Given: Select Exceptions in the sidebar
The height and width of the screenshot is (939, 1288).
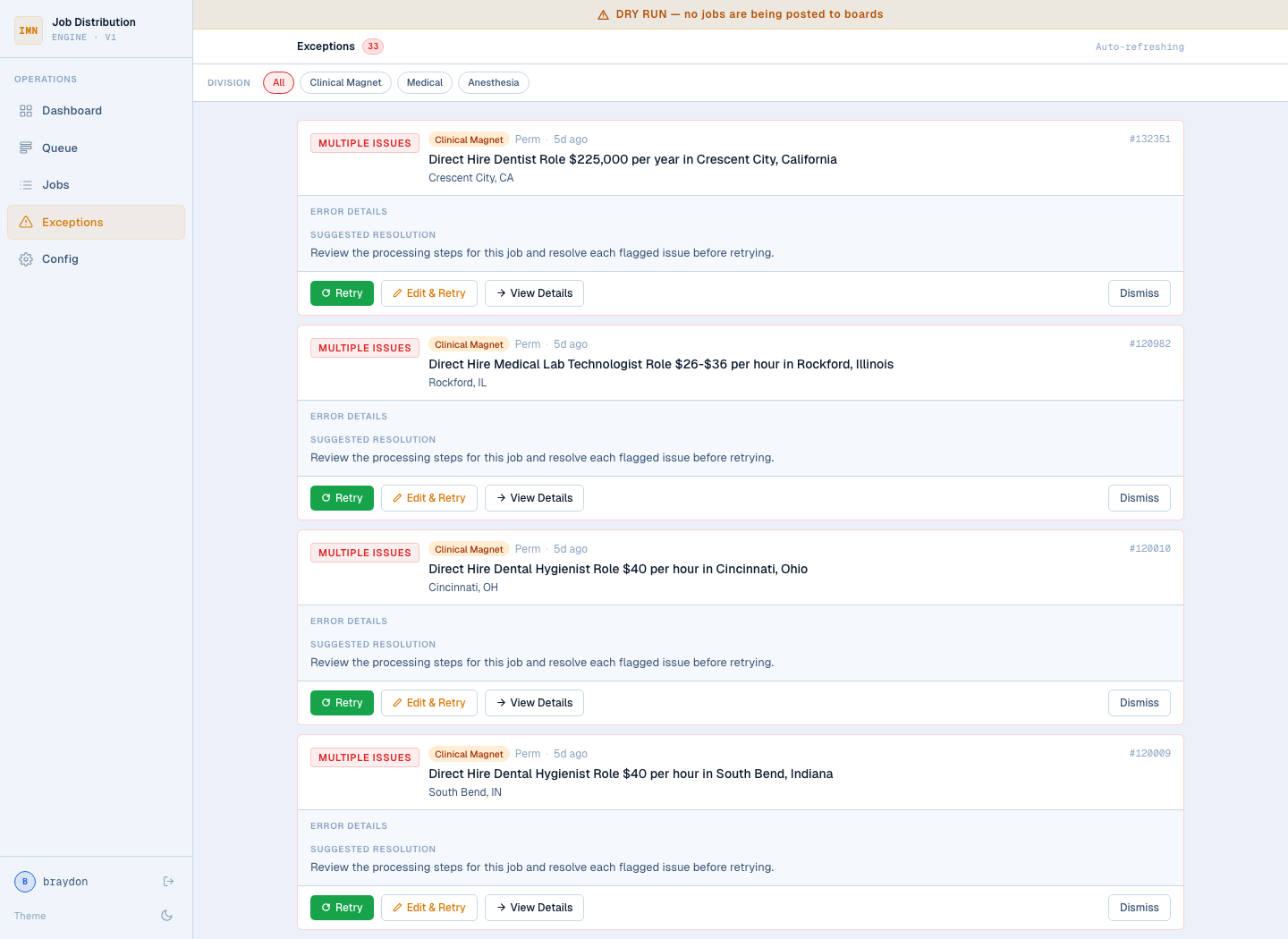Looking at the screenshot, I should click(x=96, y=222).
